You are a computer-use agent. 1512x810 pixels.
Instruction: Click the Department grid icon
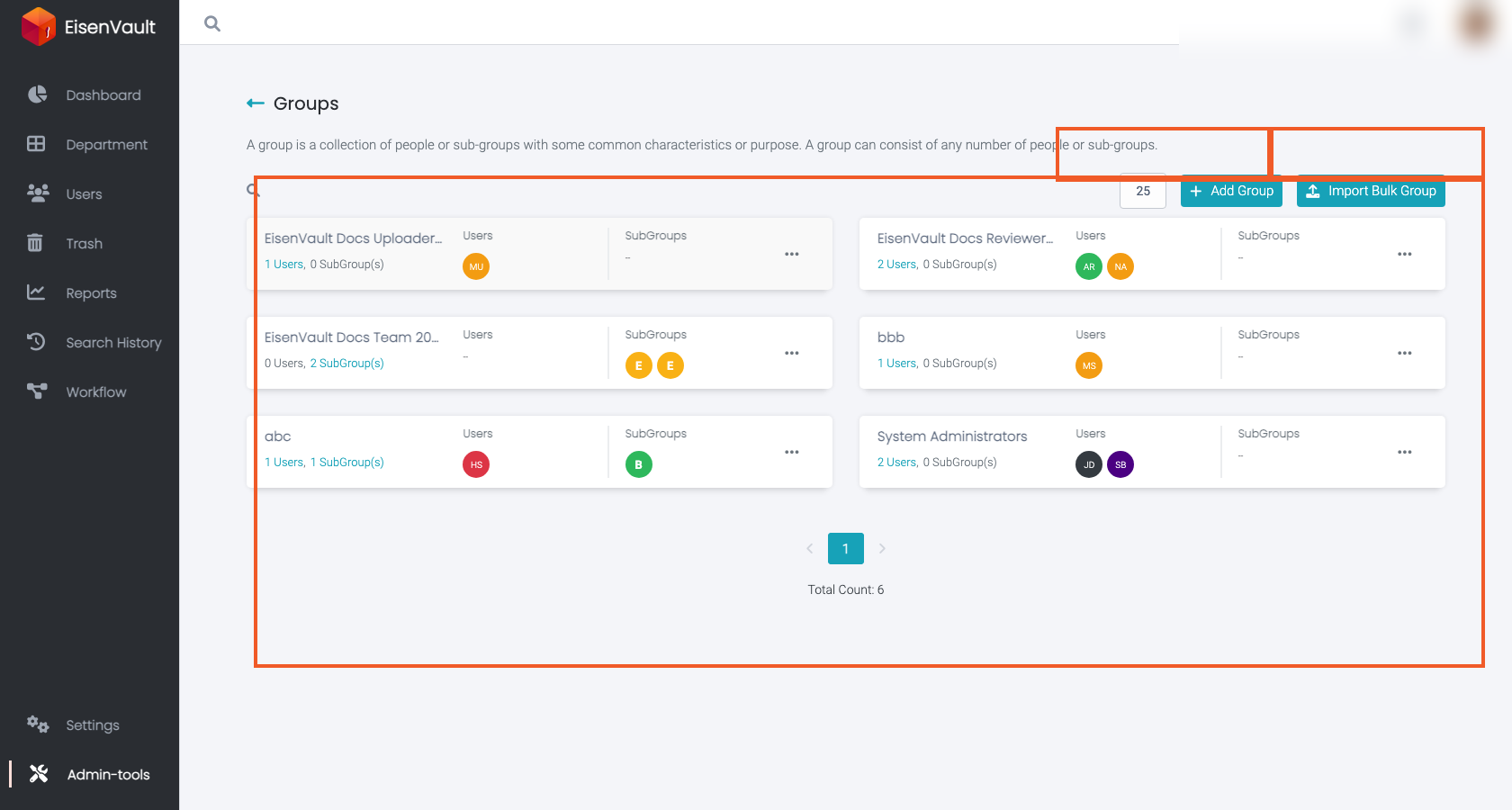point(36,143)
